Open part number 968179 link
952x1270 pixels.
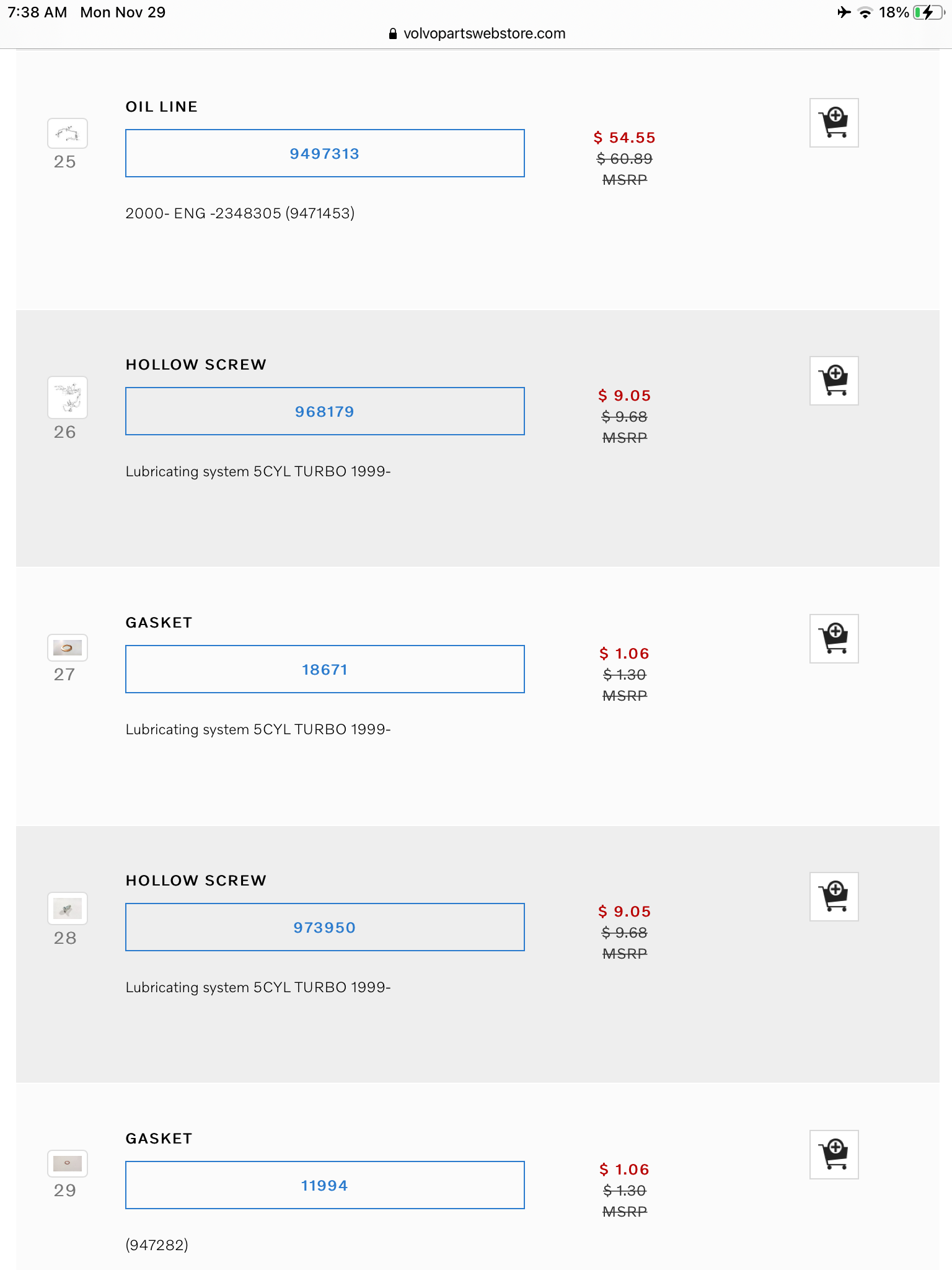coord(325,412)
